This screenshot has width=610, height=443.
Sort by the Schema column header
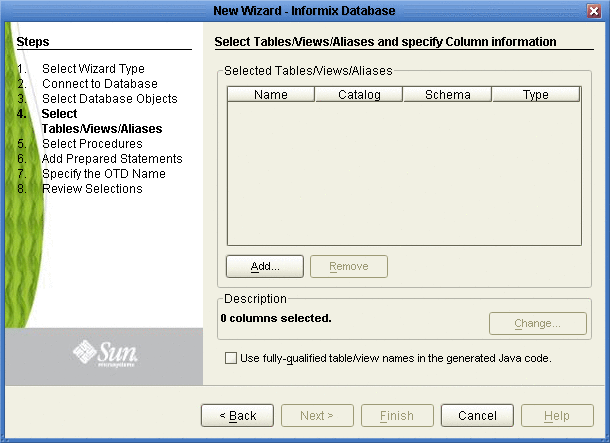pos(447,95)
